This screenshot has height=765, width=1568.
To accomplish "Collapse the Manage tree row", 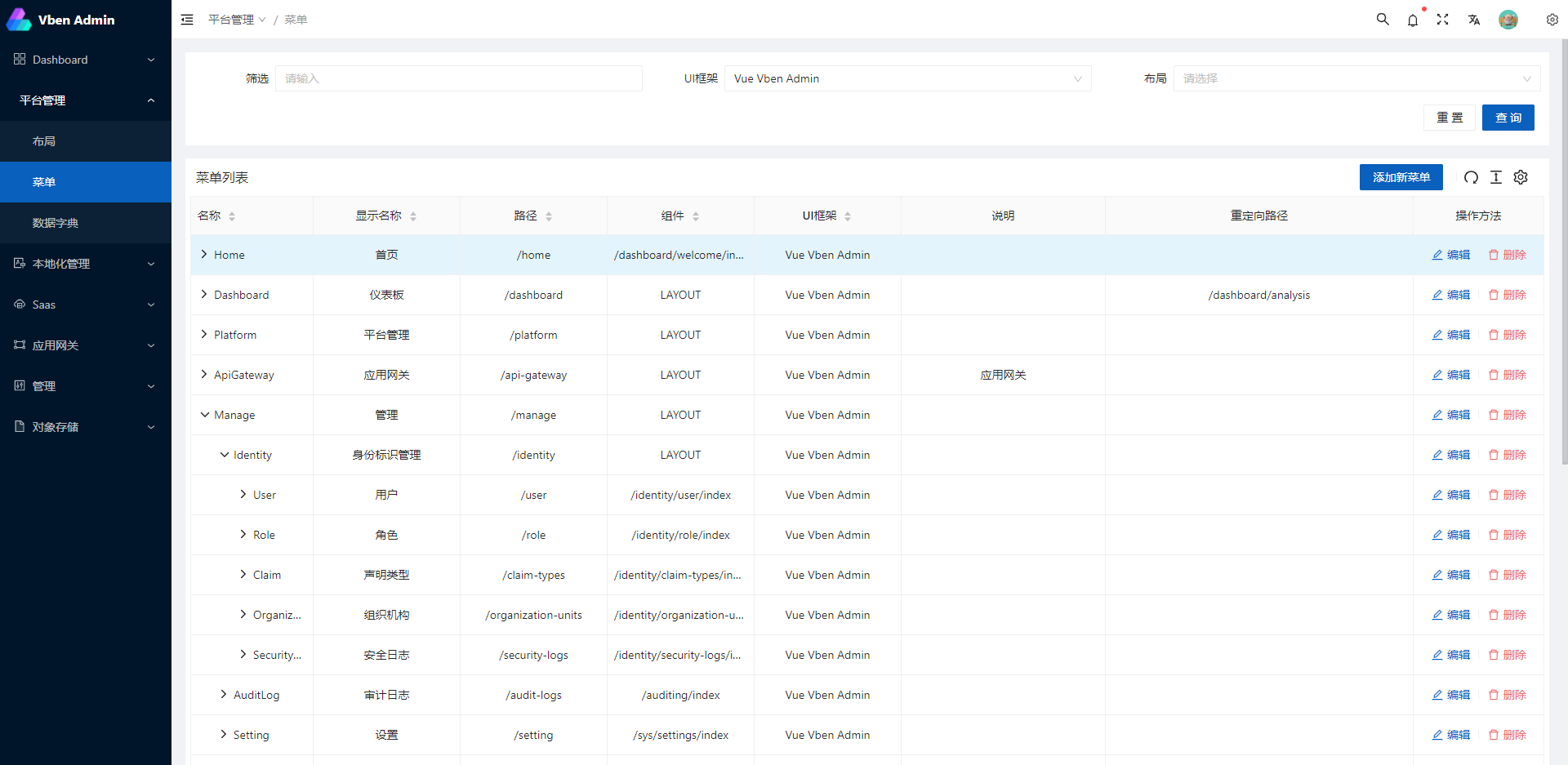I will click(204, 415).
